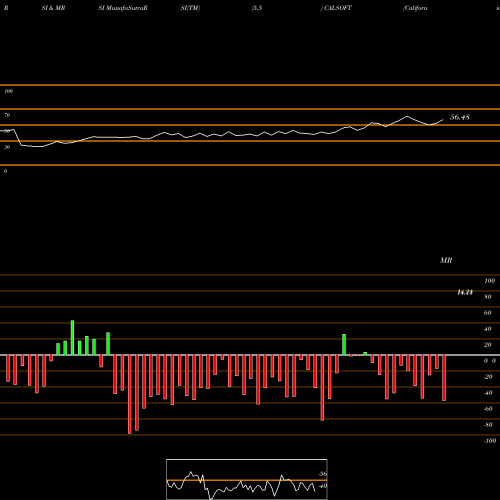Click the 100 label on the MR right axis
Screen dimensions: 500x500
point(489,281)
